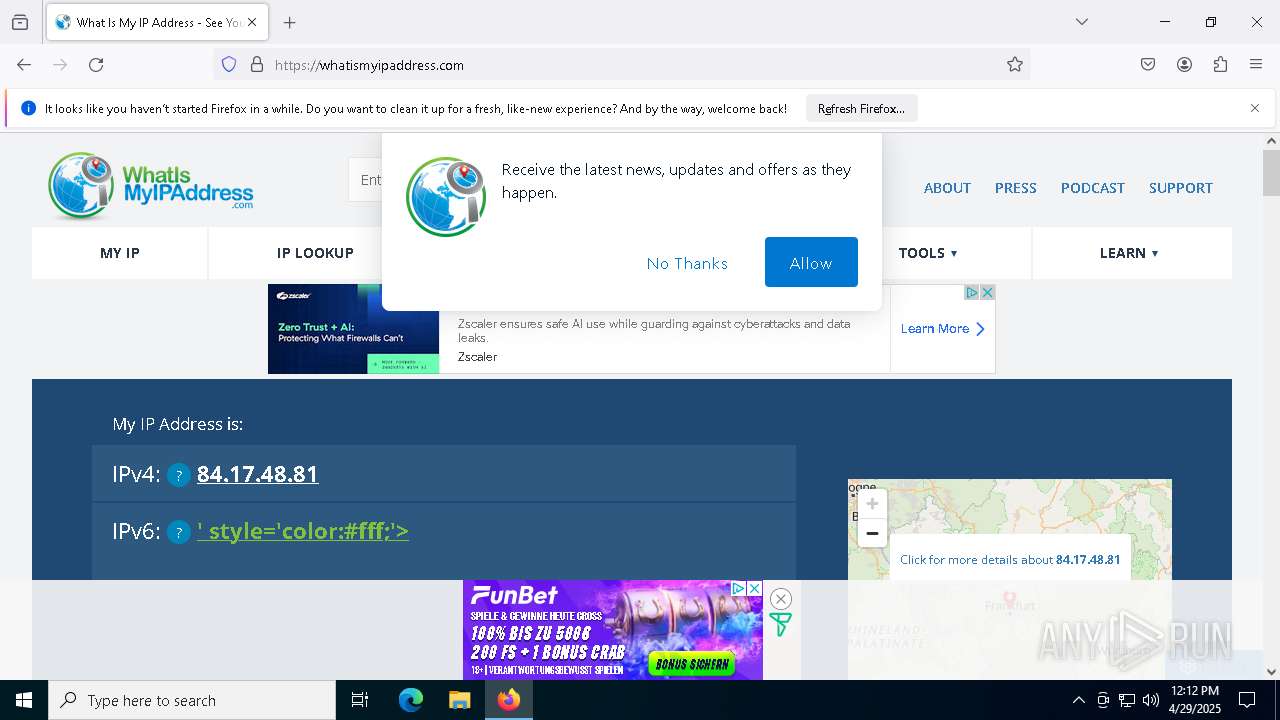Launch Microsoft Edge from the taskbar
1280x720 pixels.
point(411,700)
